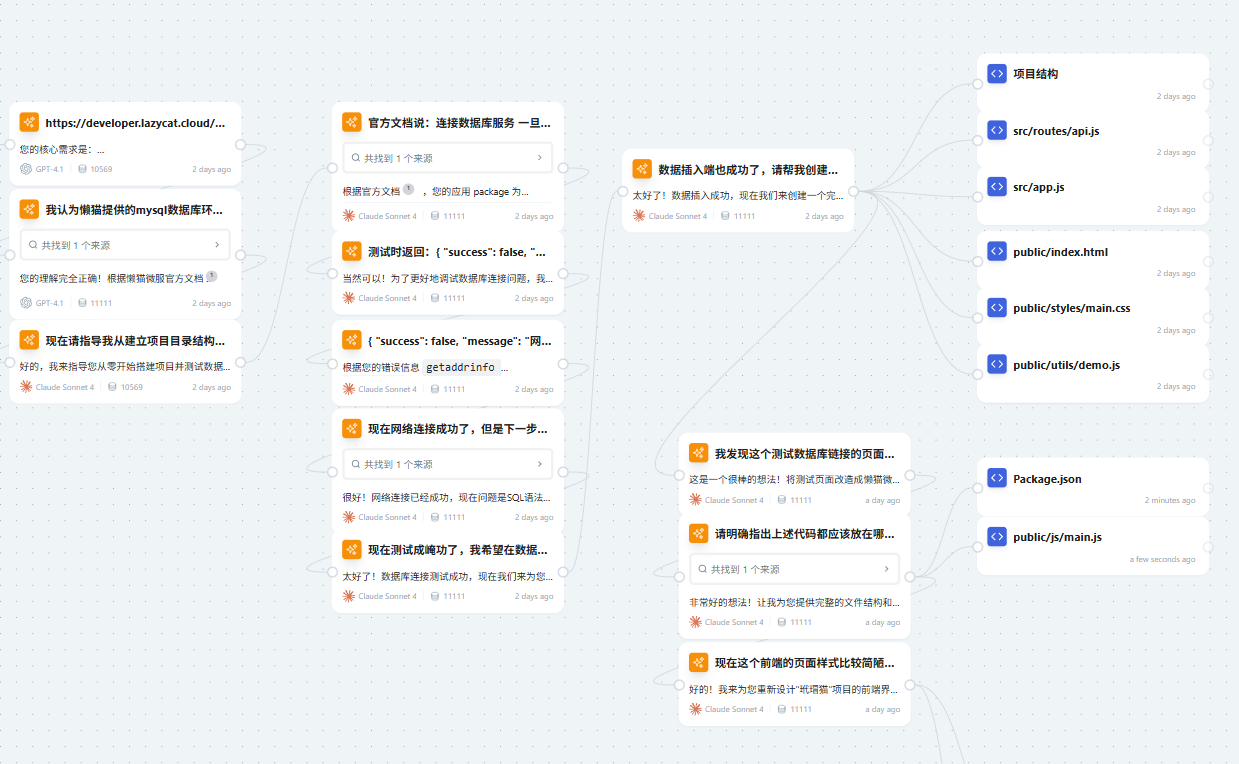The width and height of the screenshot is (1239, 764).
Task: Click Claude icon on '现在测试成功了' card
Action: (348, 596)
